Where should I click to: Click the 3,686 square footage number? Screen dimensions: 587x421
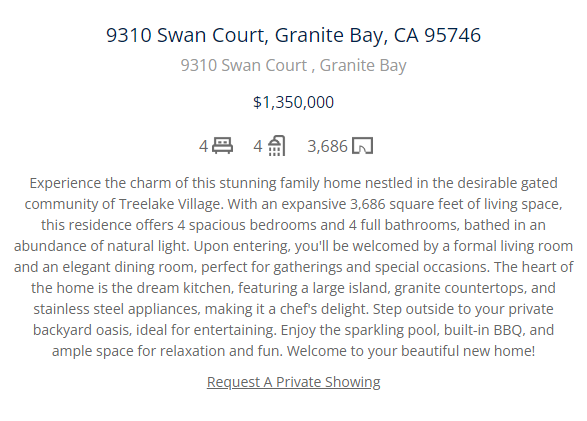click(328, 146)
